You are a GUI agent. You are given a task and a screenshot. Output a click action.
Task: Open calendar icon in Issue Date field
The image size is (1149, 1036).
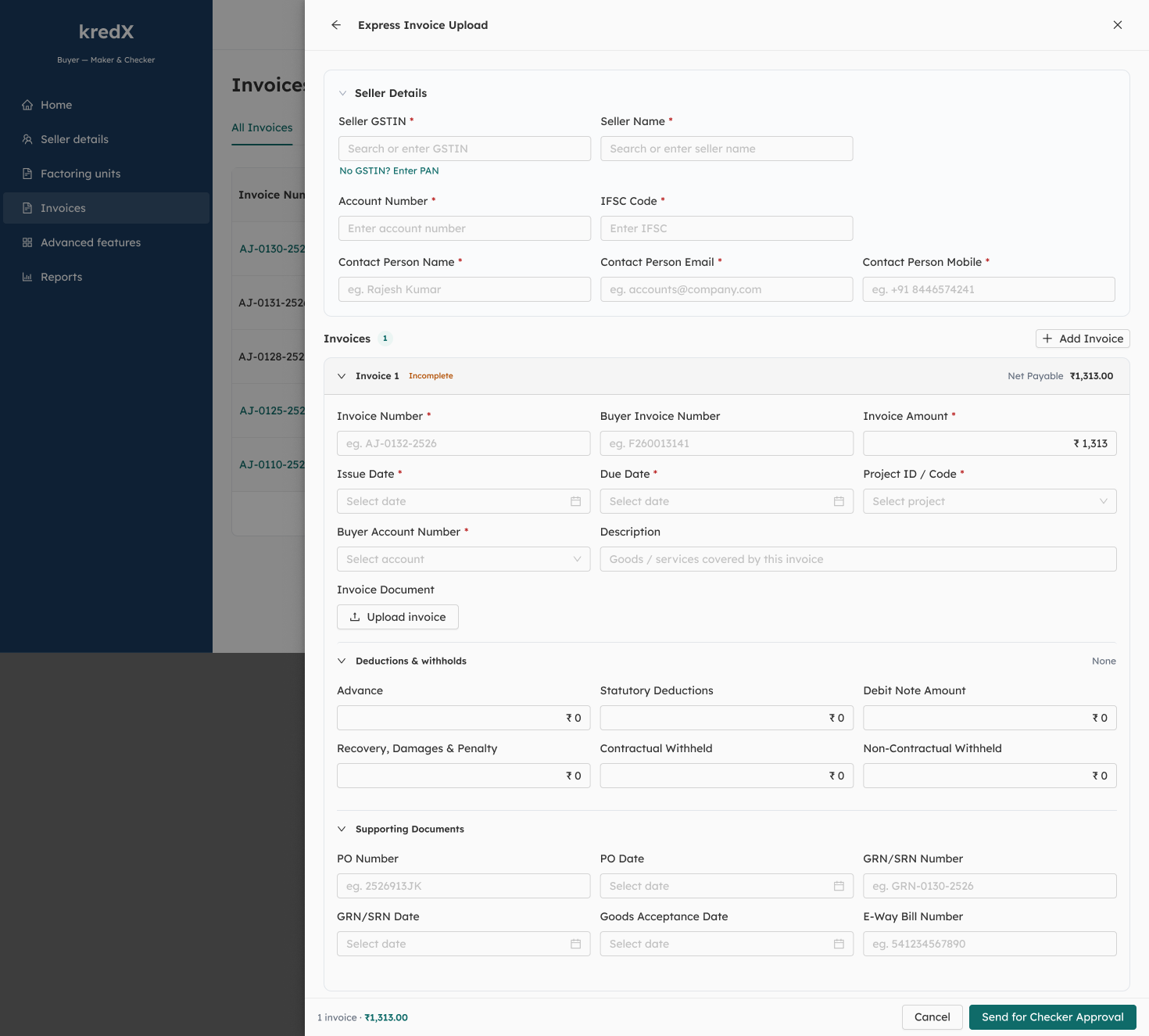pos(576,501)
